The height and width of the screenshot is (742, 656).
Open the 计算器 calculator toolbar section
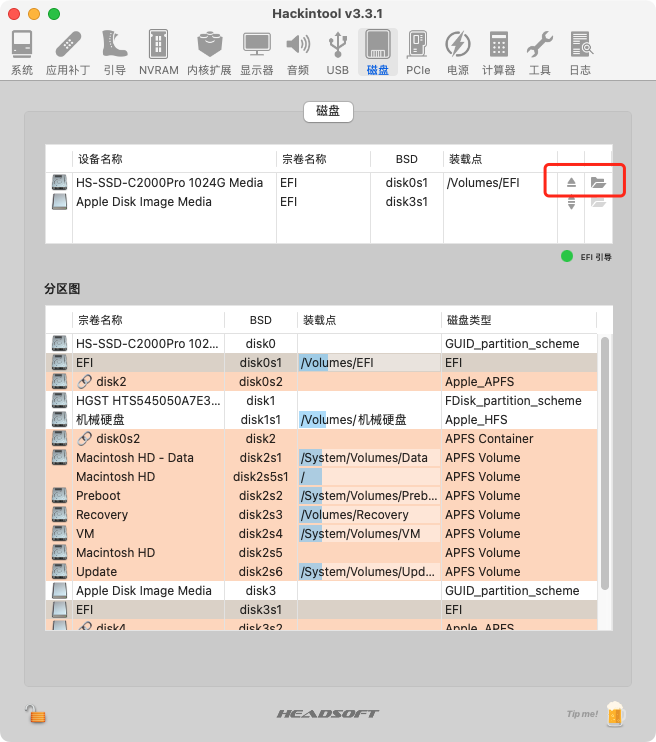click(498, 53)
